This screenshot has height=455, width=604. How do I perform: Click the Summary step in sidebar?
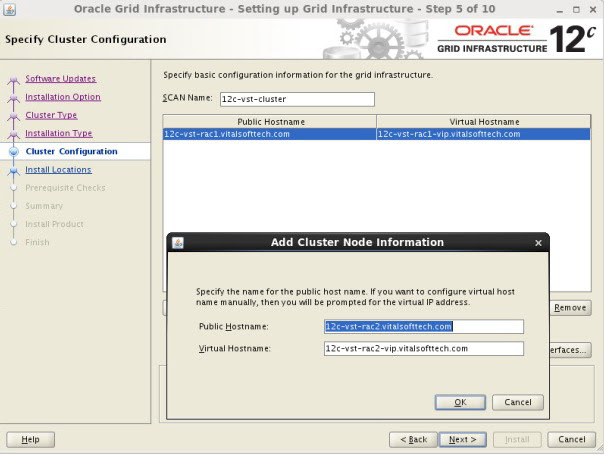click(x=44, y=206)
